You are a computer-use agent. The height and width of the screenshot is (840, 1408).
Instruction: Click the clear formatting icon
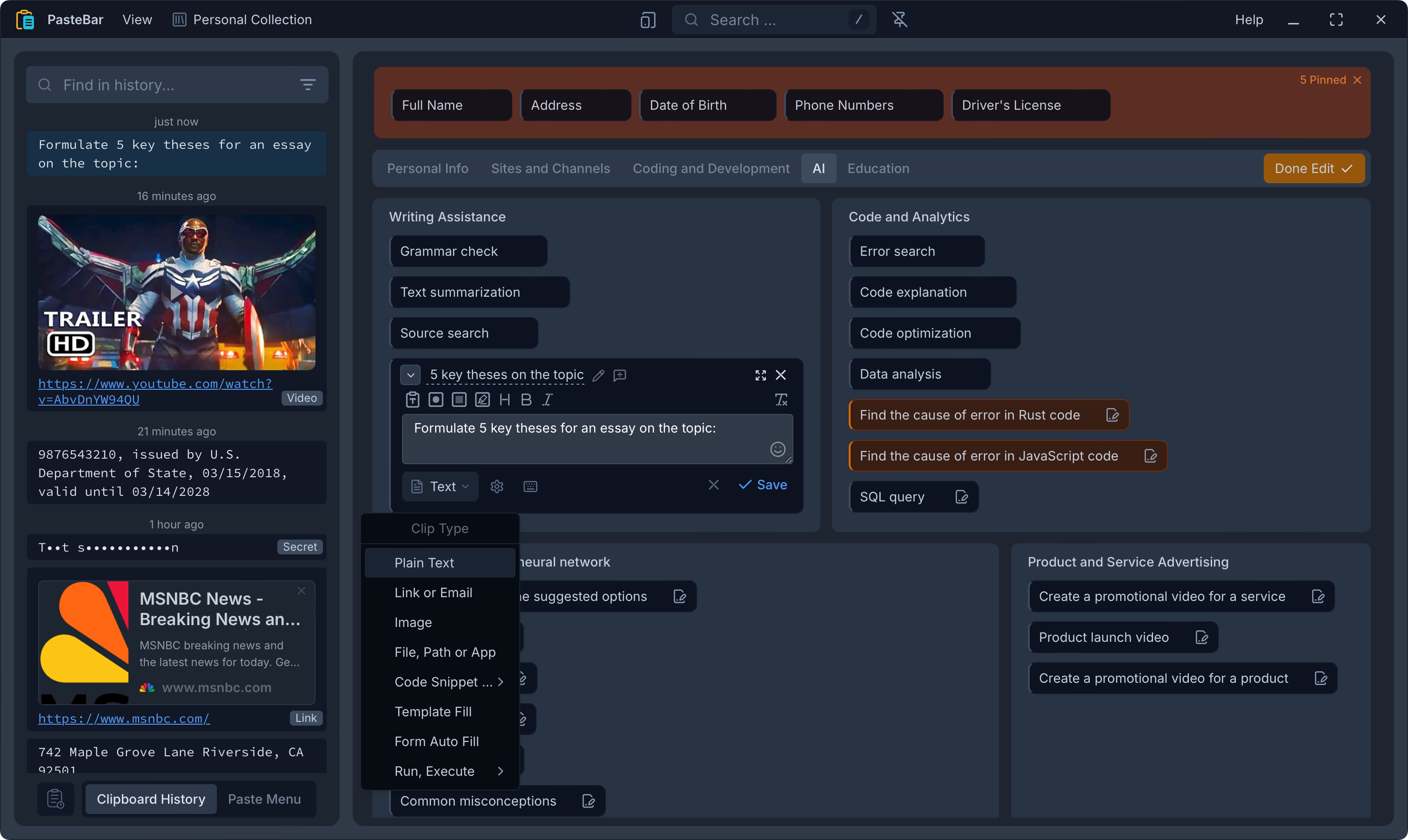(x=781, y=400)
